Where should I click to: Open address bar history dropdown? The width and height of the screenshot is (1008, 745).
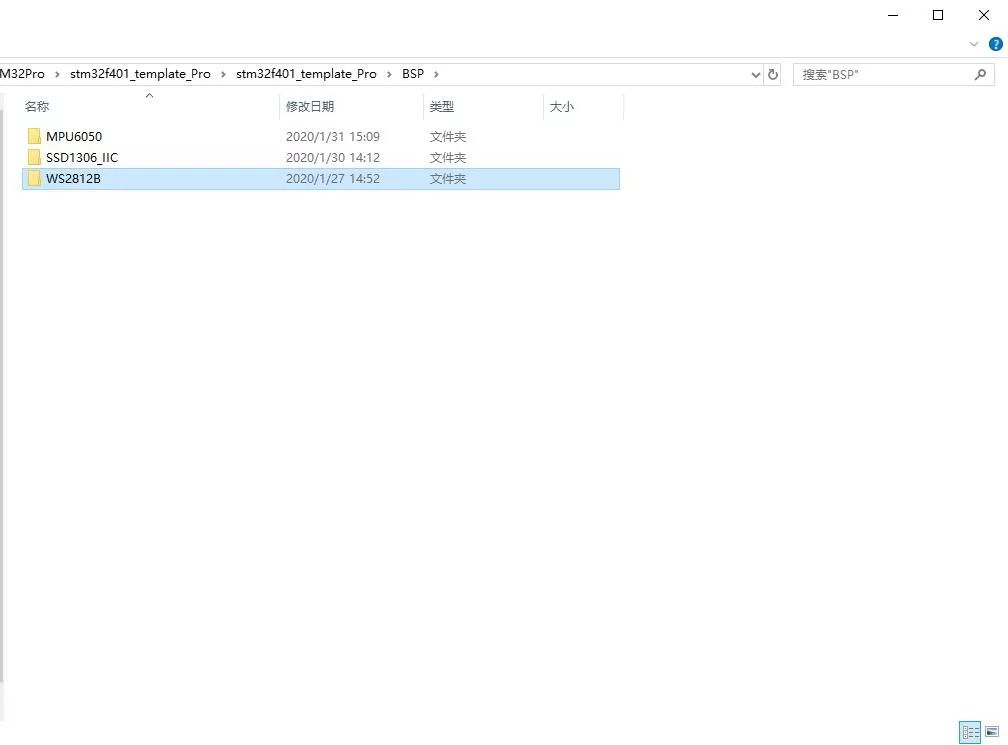pyautogui.click(x=755, y=75)
